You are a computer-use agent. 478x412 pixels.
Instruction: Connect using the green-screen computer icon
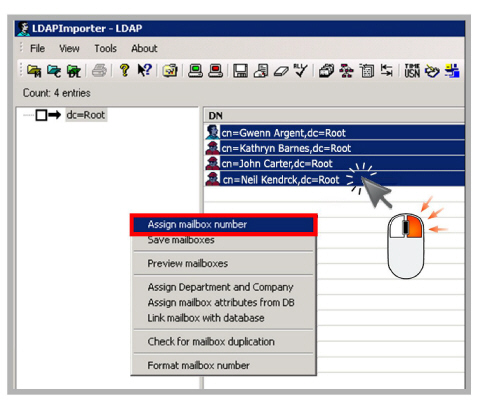(195, 71)
